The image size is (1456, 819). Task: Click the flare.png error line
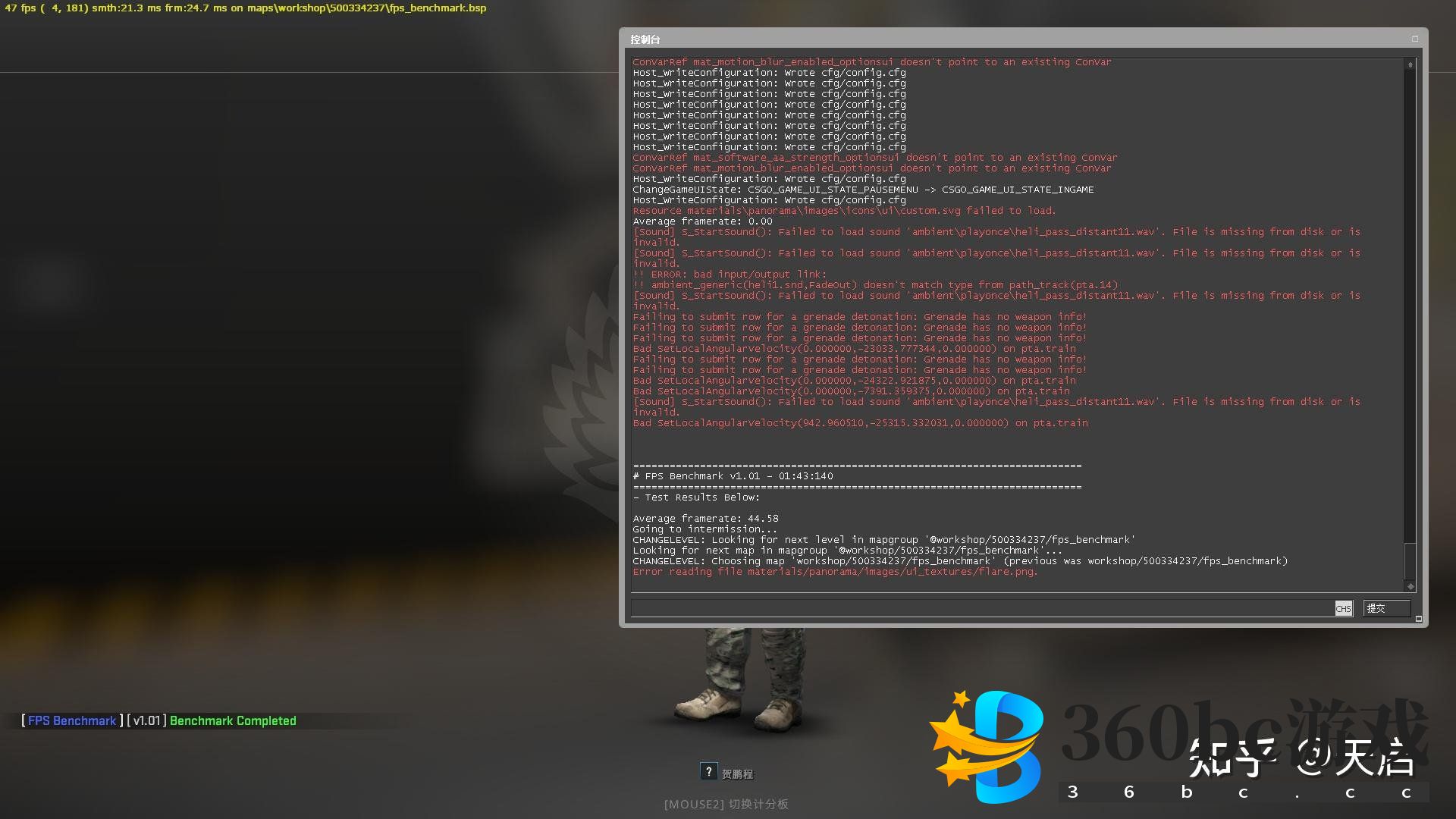pos(834,572)
